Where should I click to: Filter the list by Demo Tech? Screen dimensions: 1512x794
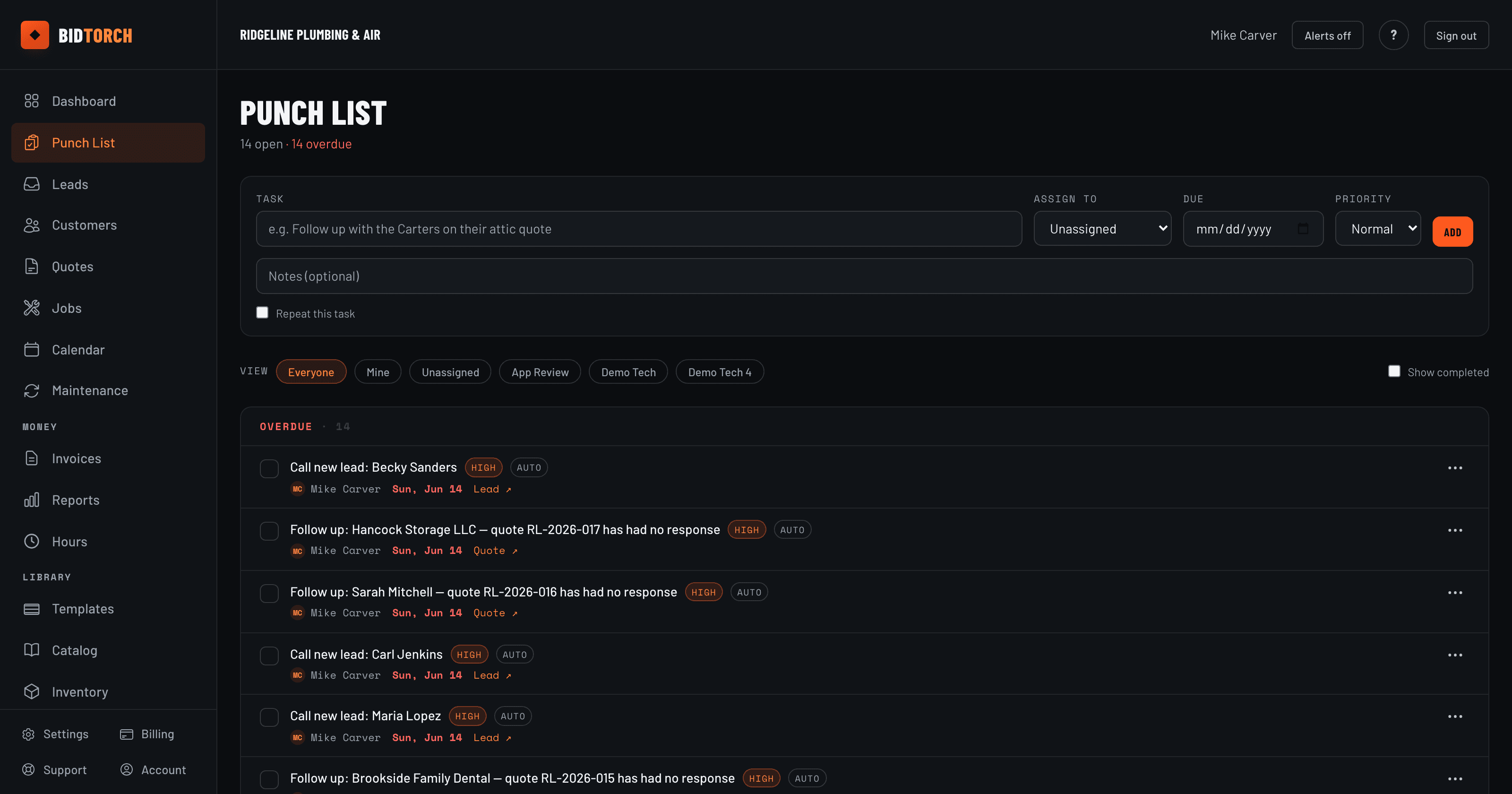click(x=628, y=372)
